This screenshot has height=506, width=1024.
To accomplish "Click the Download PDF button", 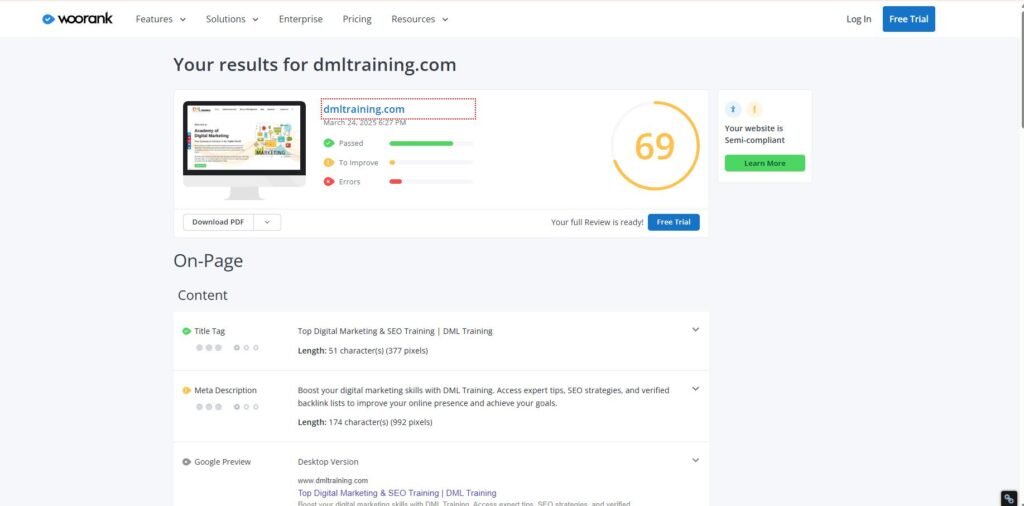I will pyautogui.click(x=218, y=222).
